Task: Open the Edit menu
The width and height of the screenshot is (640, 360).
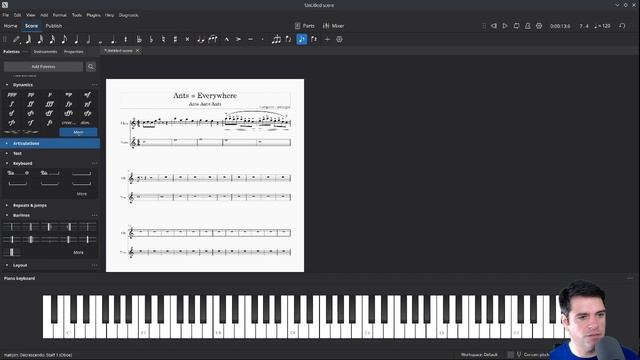Action: (x=17, y=15)
